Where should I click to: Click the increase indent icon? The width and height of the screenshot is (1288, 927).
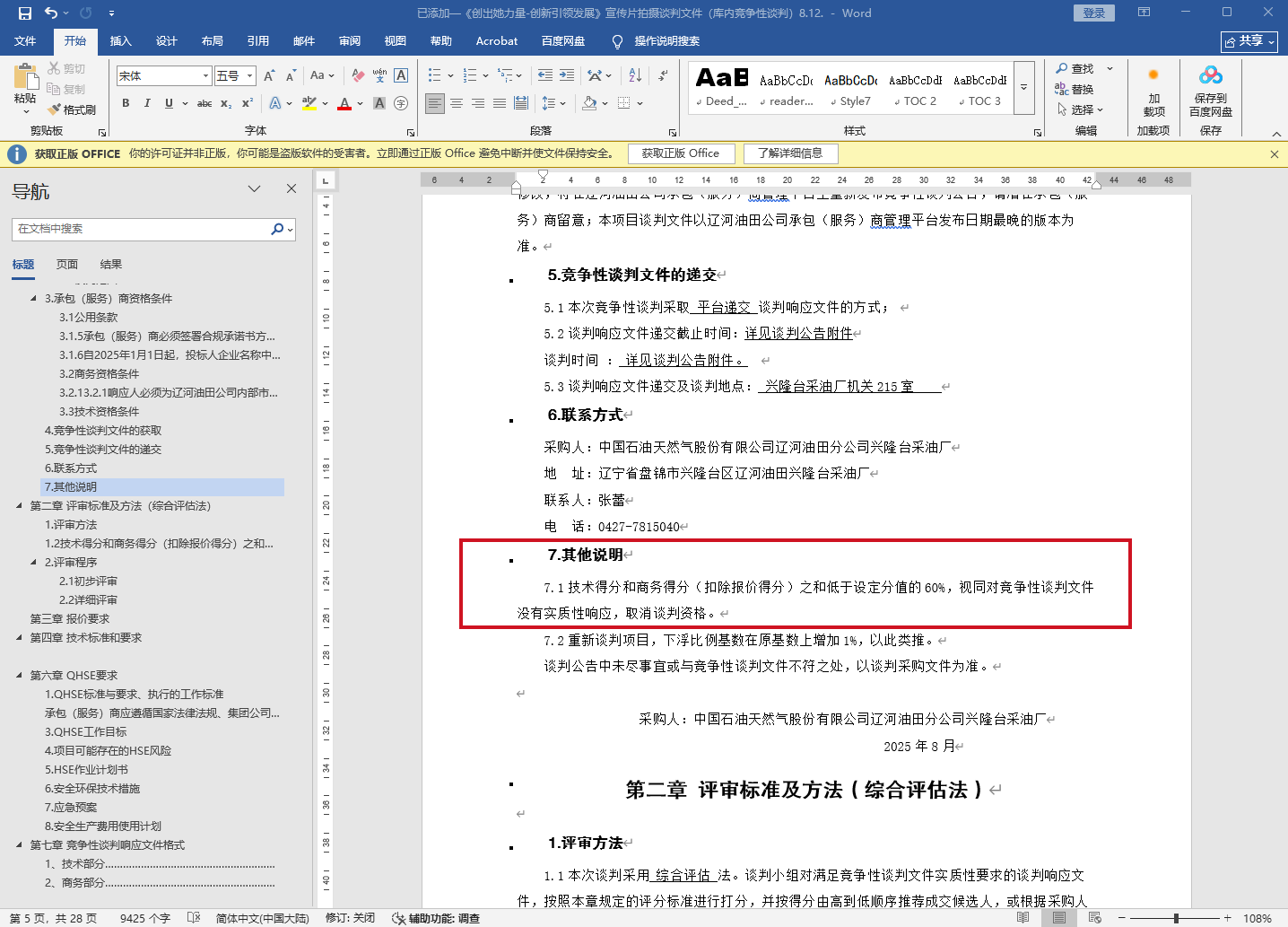[x=567, y=75]
